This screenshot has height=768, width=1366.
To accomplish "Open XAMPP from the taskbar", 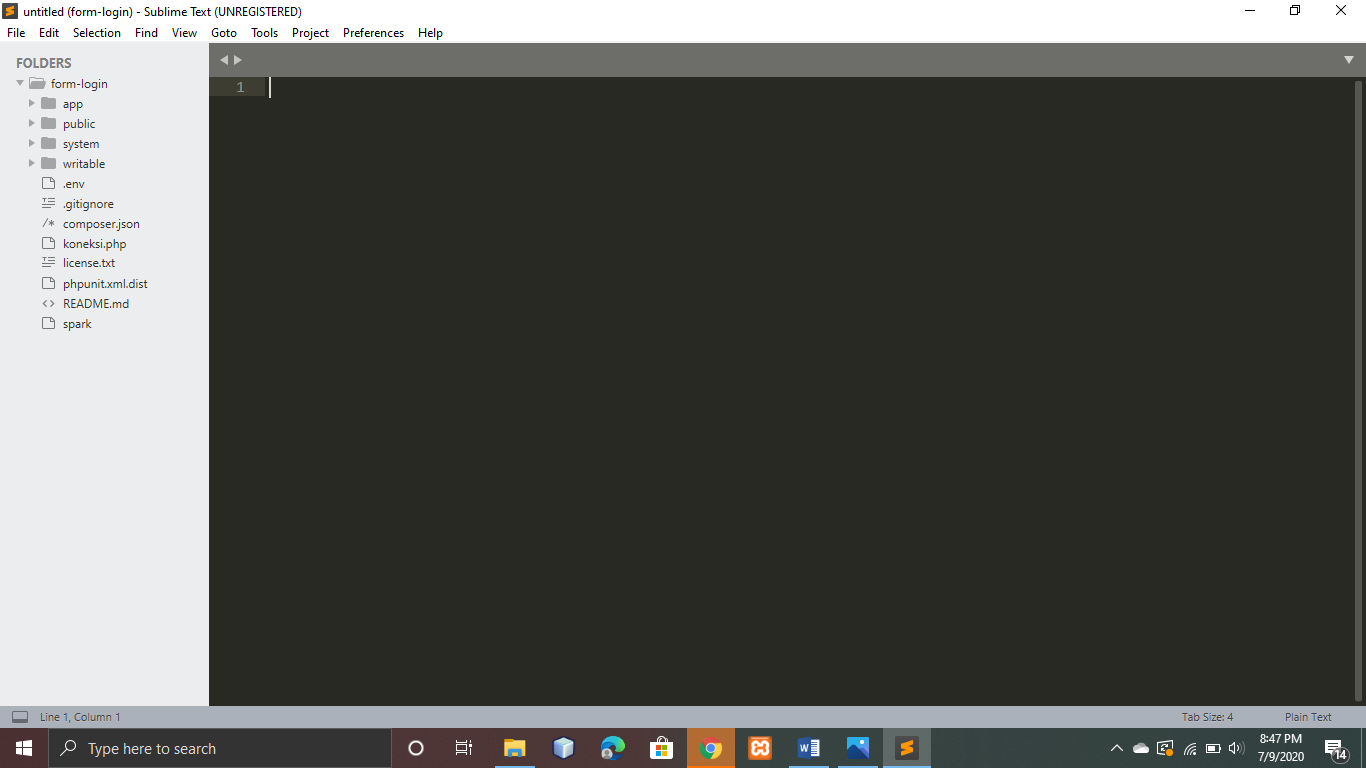I will pos(760,748).
